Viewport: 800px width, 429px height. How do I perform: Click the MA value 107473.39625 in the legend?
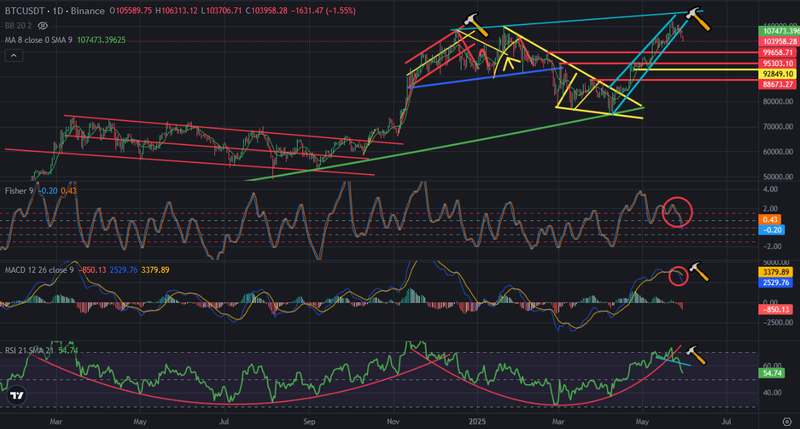click(x=102, y=40)
